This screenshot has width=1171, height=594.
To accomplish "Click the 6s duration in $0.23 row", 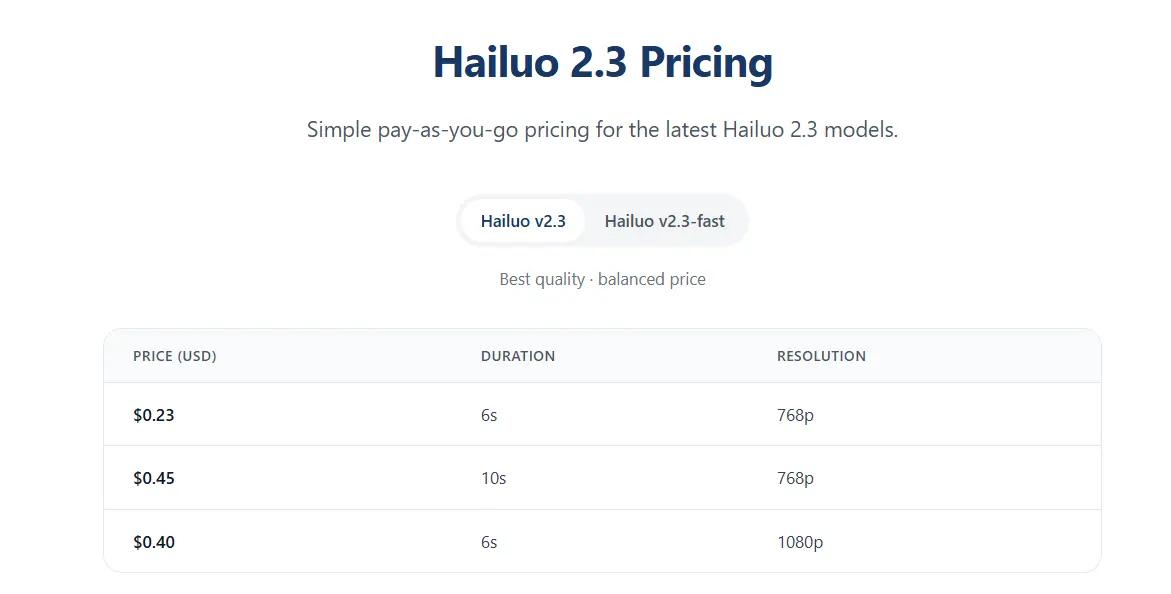I will coord(489,415).
